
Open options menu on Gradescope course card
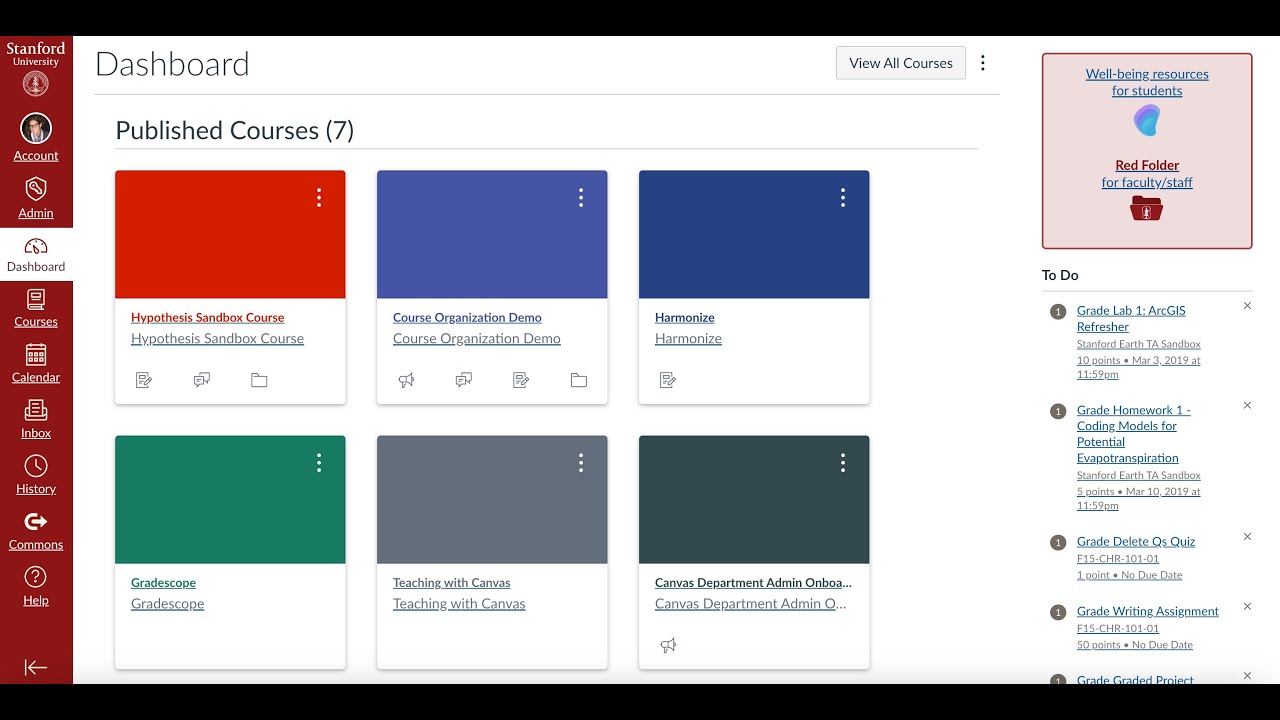point(319,462)
